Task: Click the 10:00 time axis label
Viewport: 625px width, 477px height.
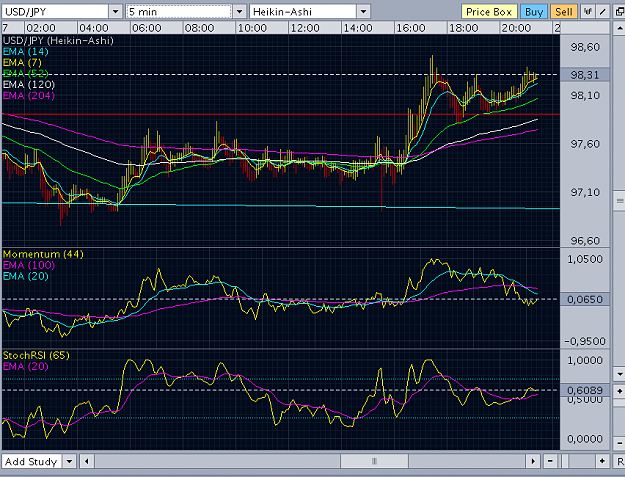Action: pyautogui.click(x=252, y=28)
